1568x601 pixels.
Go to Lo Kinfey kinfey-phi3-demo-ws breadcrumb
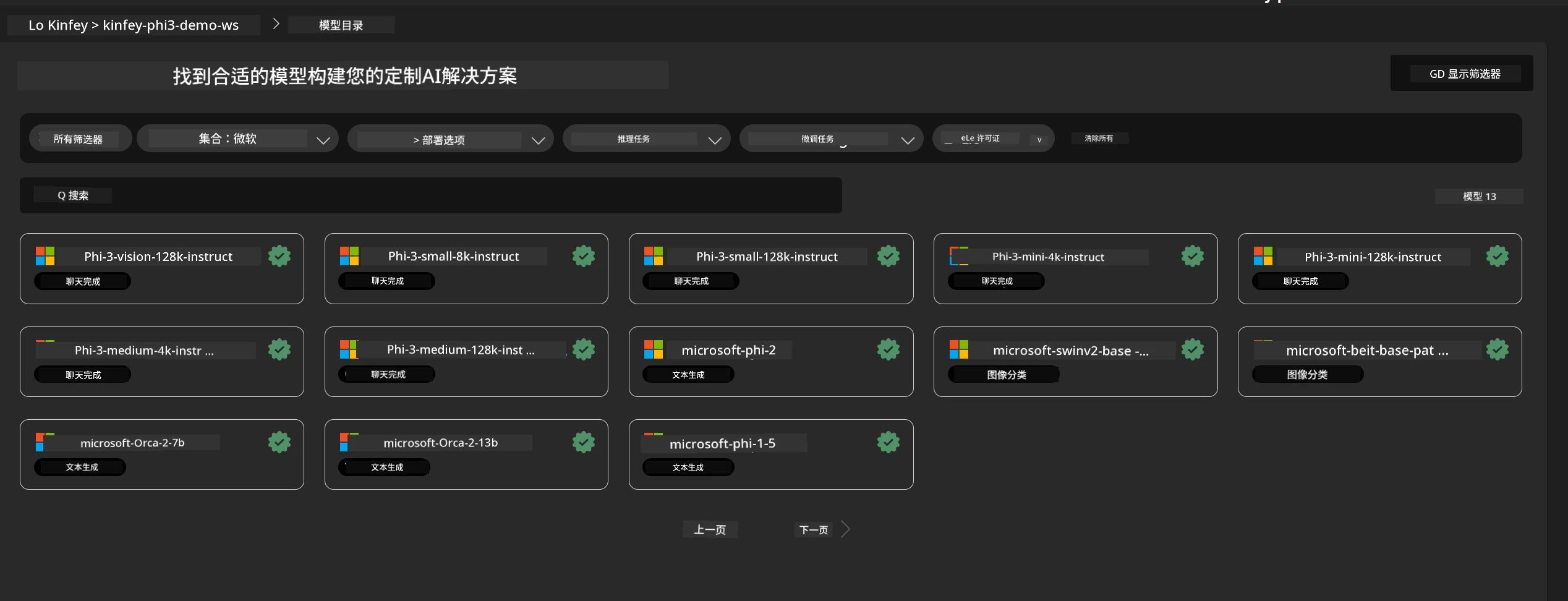[x=134, y=25]
